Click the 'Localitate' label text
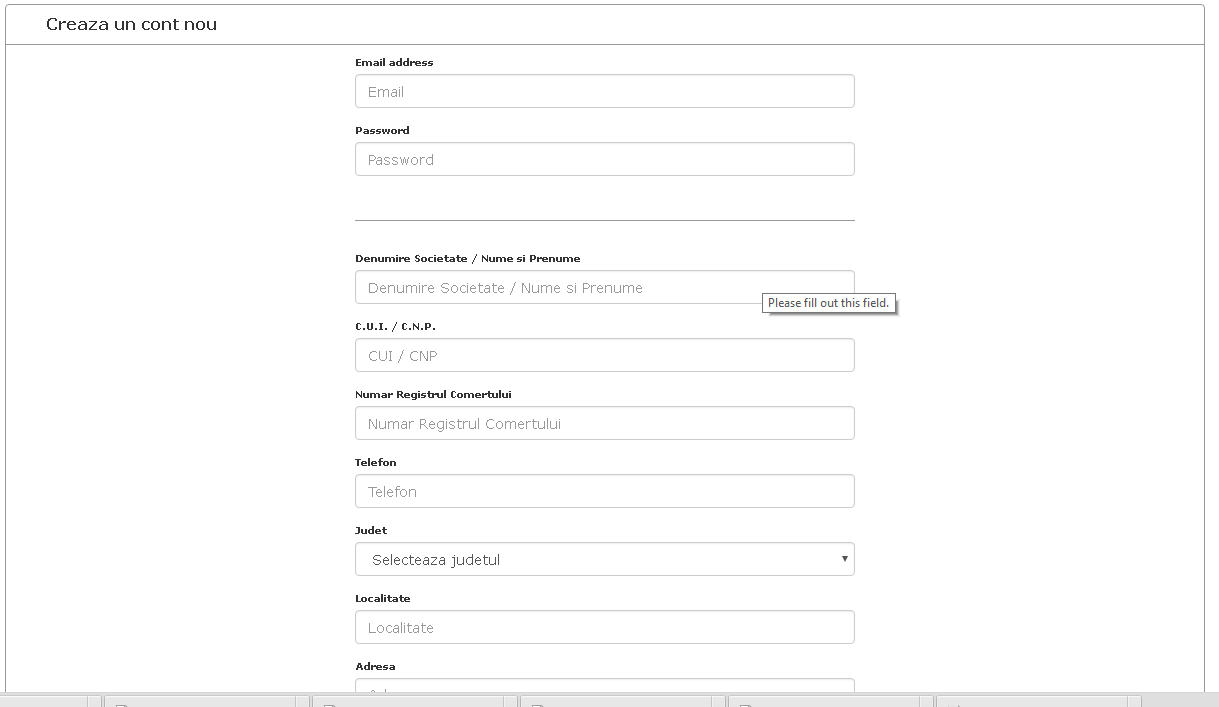This screenshot has height=707, width=1219. click(x=382, y=598)
